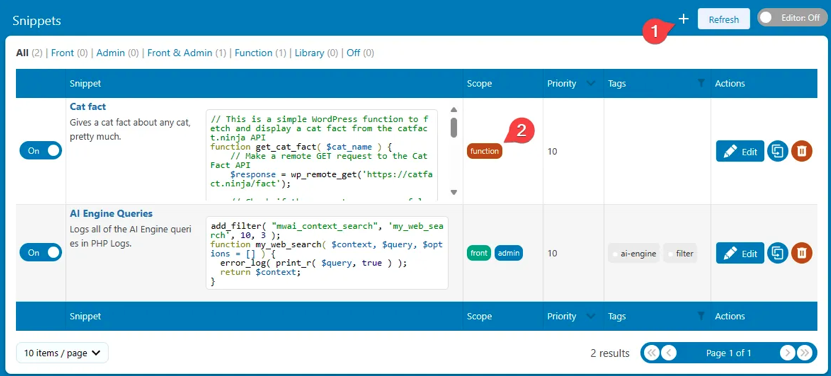Duplicate the AI Engine Queries snippet
The height and width of the screenshot is (376, 831).
pos(777,253)
